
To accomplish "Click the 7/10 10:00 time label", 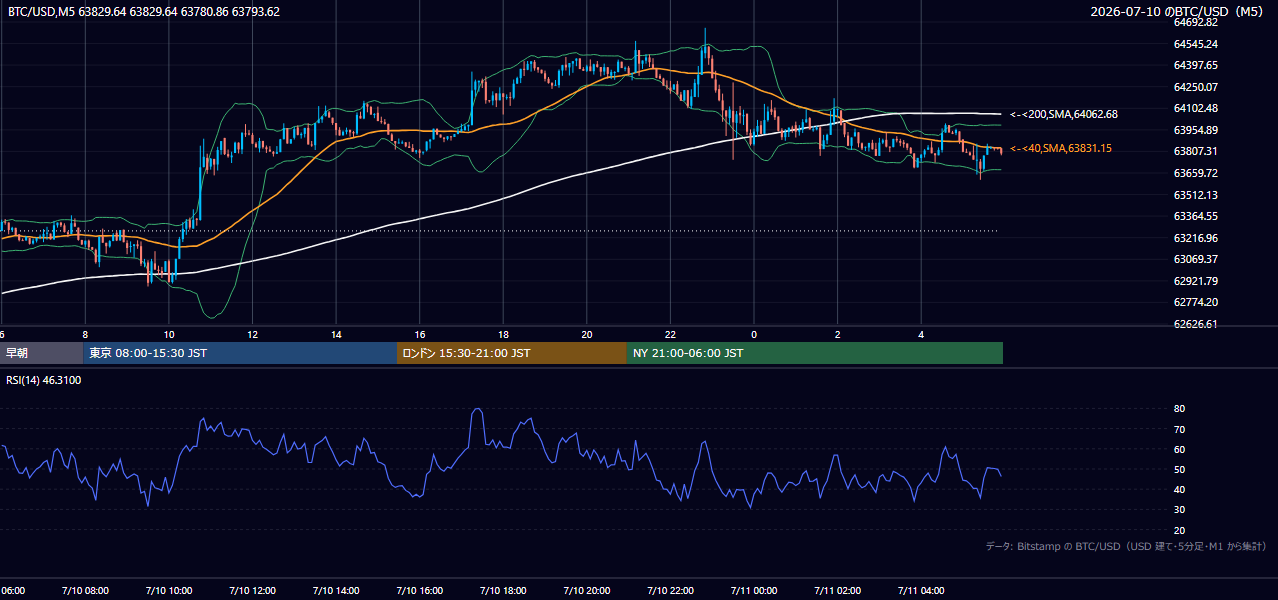I will pyautogui.click(x=168, y=590).
